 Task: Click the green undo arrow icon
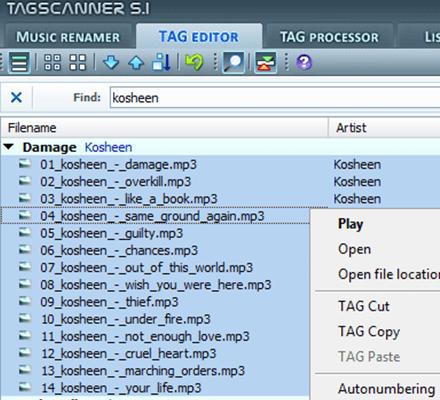click(194, 62)
